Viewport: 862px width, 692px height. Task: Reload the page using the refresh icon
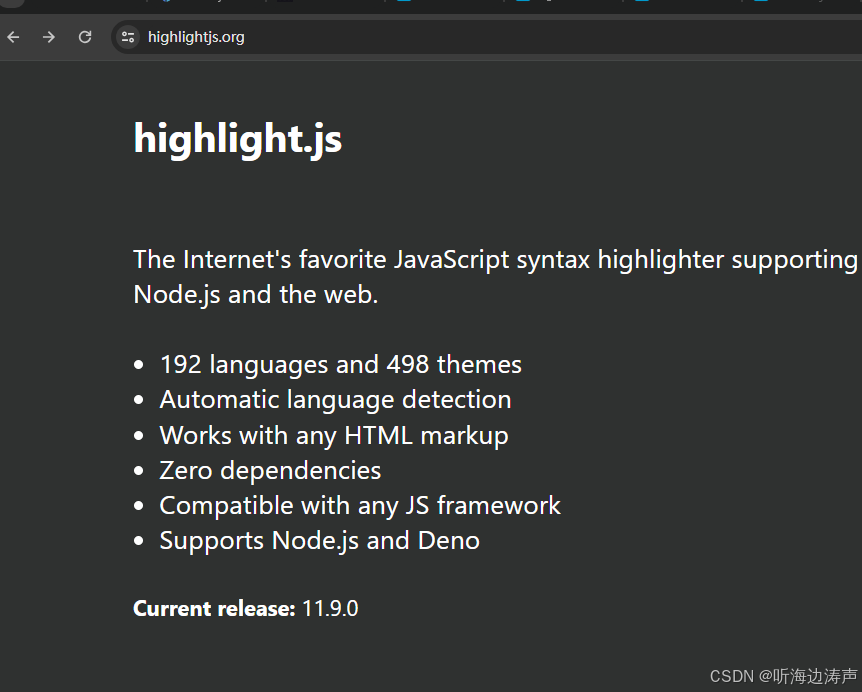[x=84, y=37]
